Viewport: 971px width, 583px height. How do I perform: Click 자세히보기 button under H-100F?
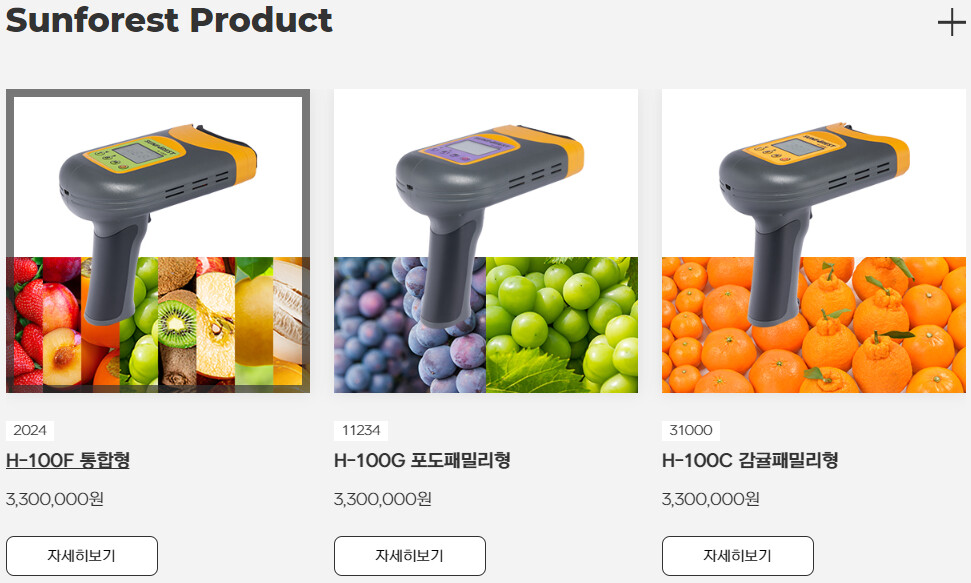coord(82,556)
